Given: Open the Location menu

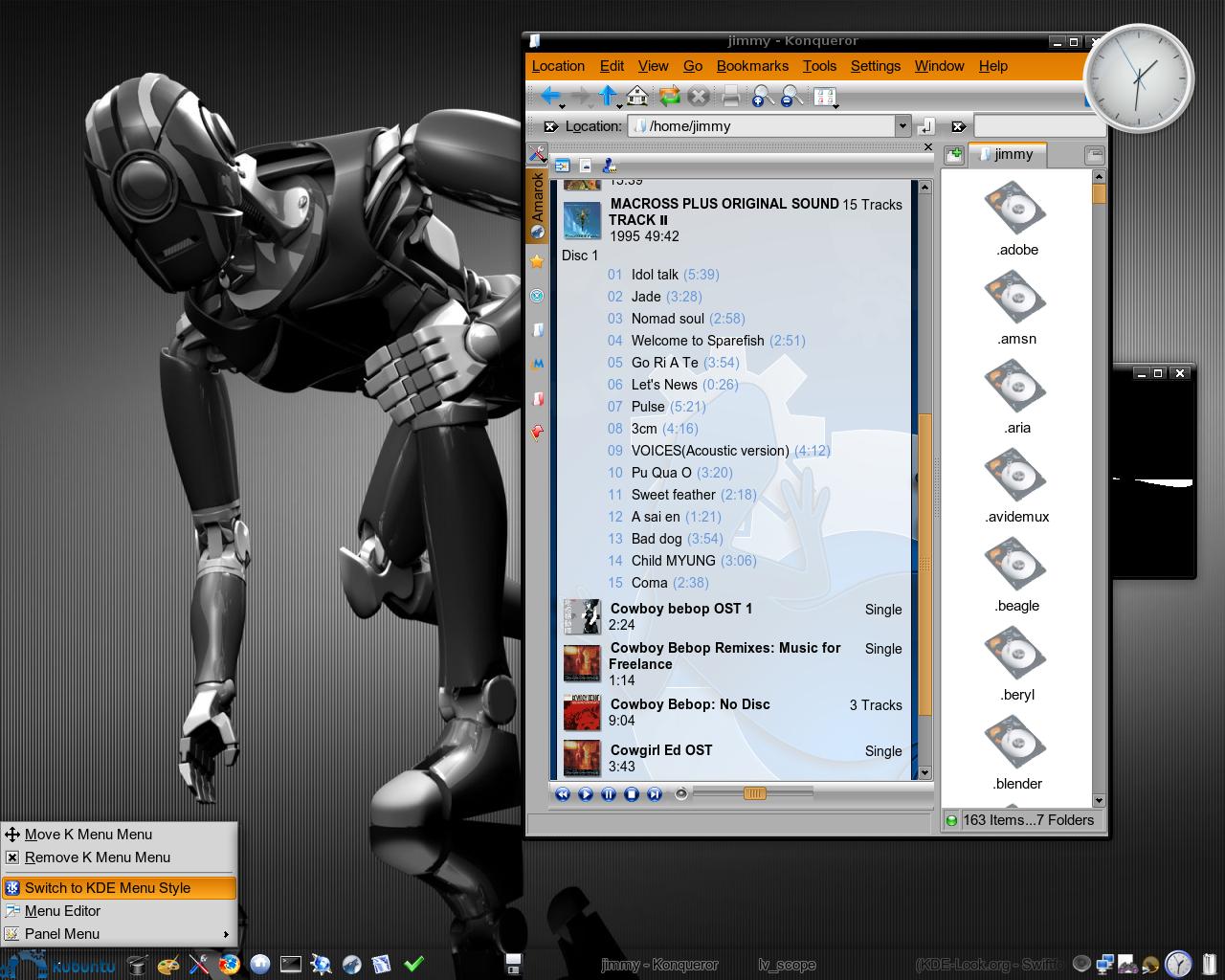Looking at the screenshot, I should click(x=558, y=66).
